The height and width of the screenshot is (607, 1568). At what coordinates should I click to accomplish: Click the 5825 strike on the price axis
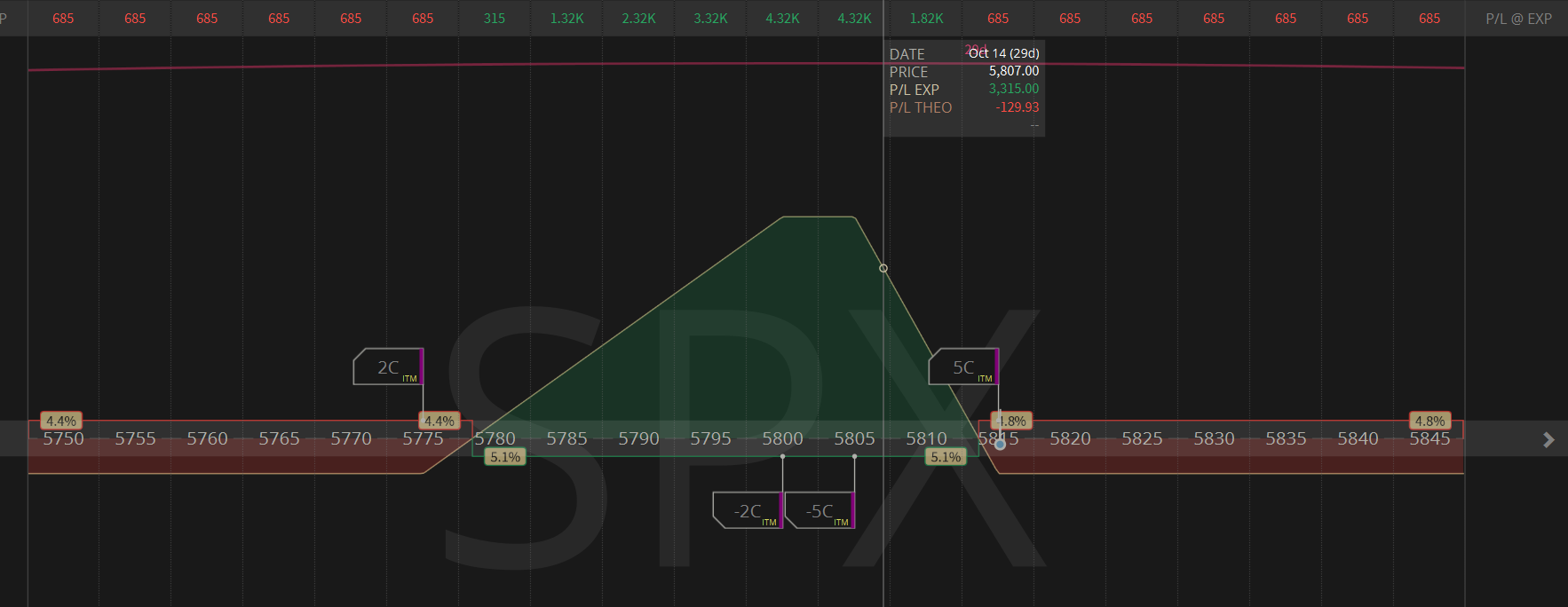(1142, 438)
